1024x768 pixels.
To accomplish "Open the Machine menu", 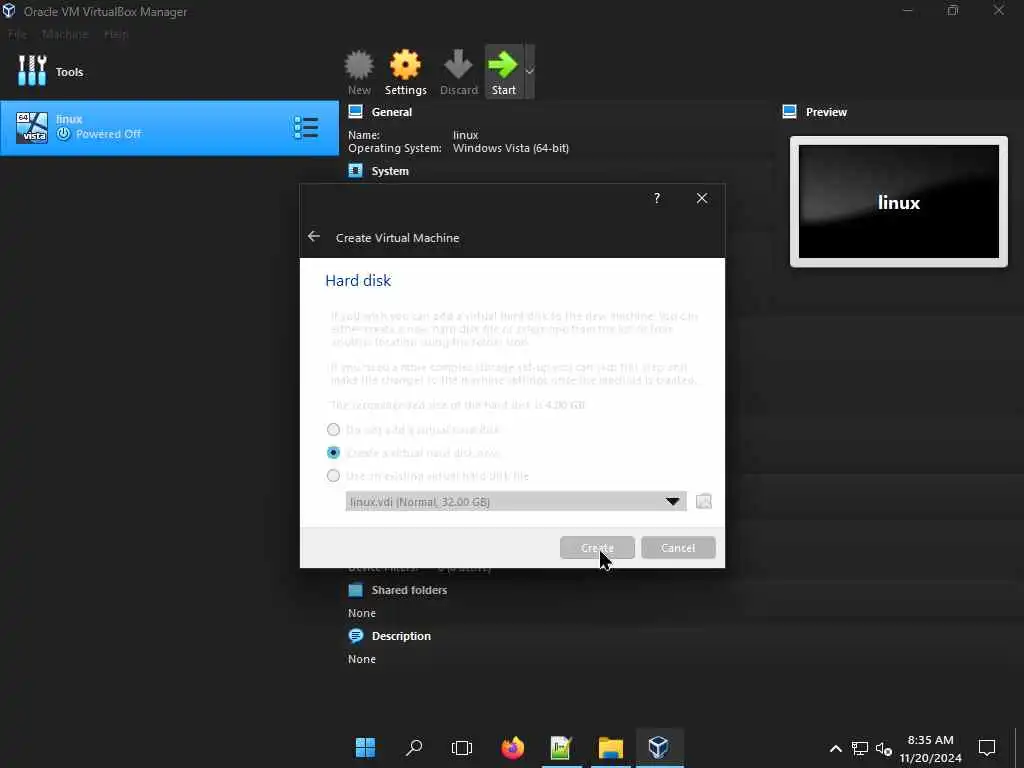I will (65, 34).
